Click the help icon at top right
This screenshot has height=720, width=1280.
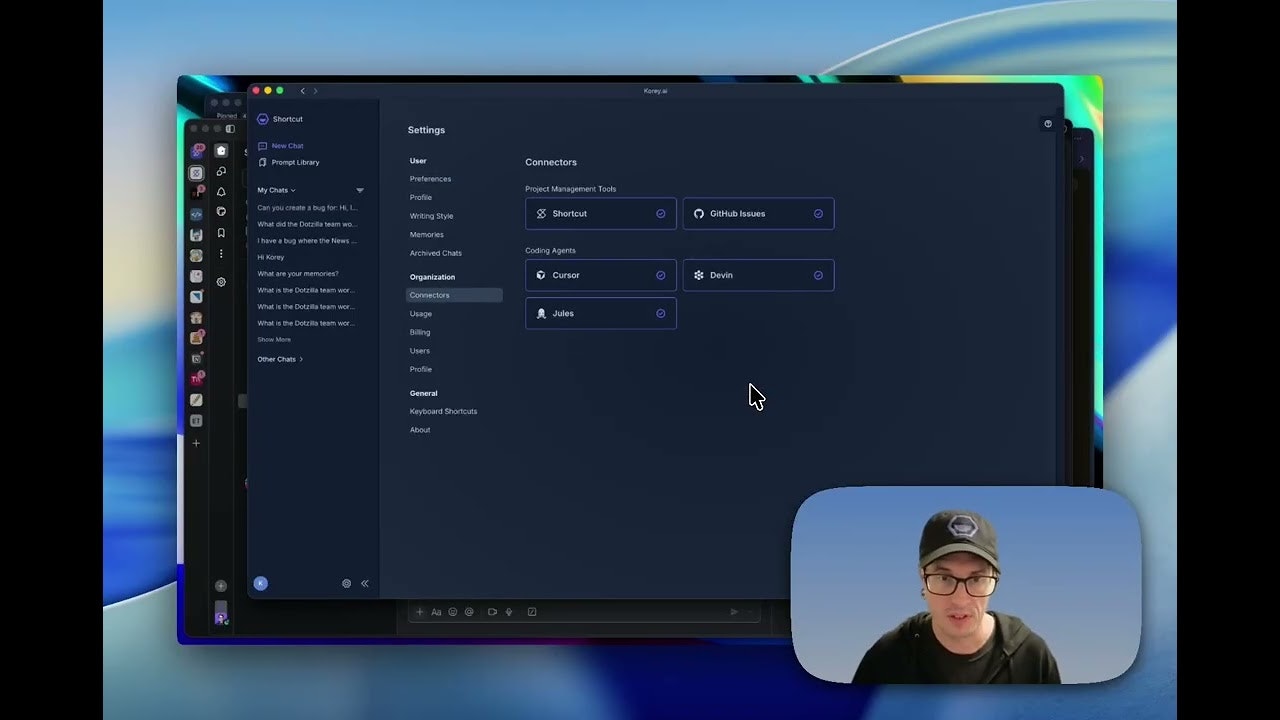(1048, 124)
